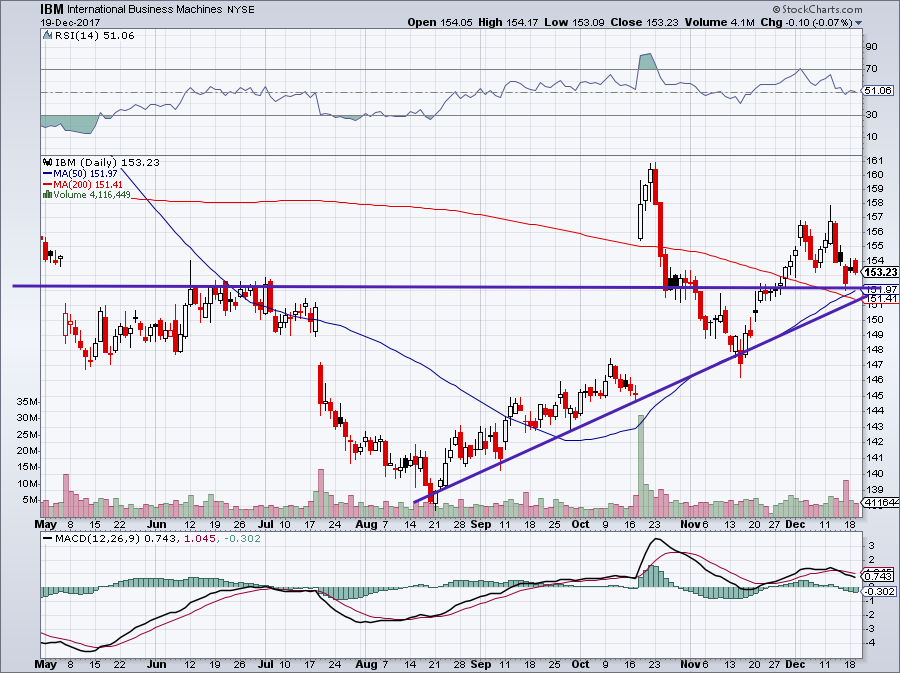This screenshot has width=900, height=673.
Task: Click the MA(50) 151.97 legend text
Action: [x=86, y=173]
